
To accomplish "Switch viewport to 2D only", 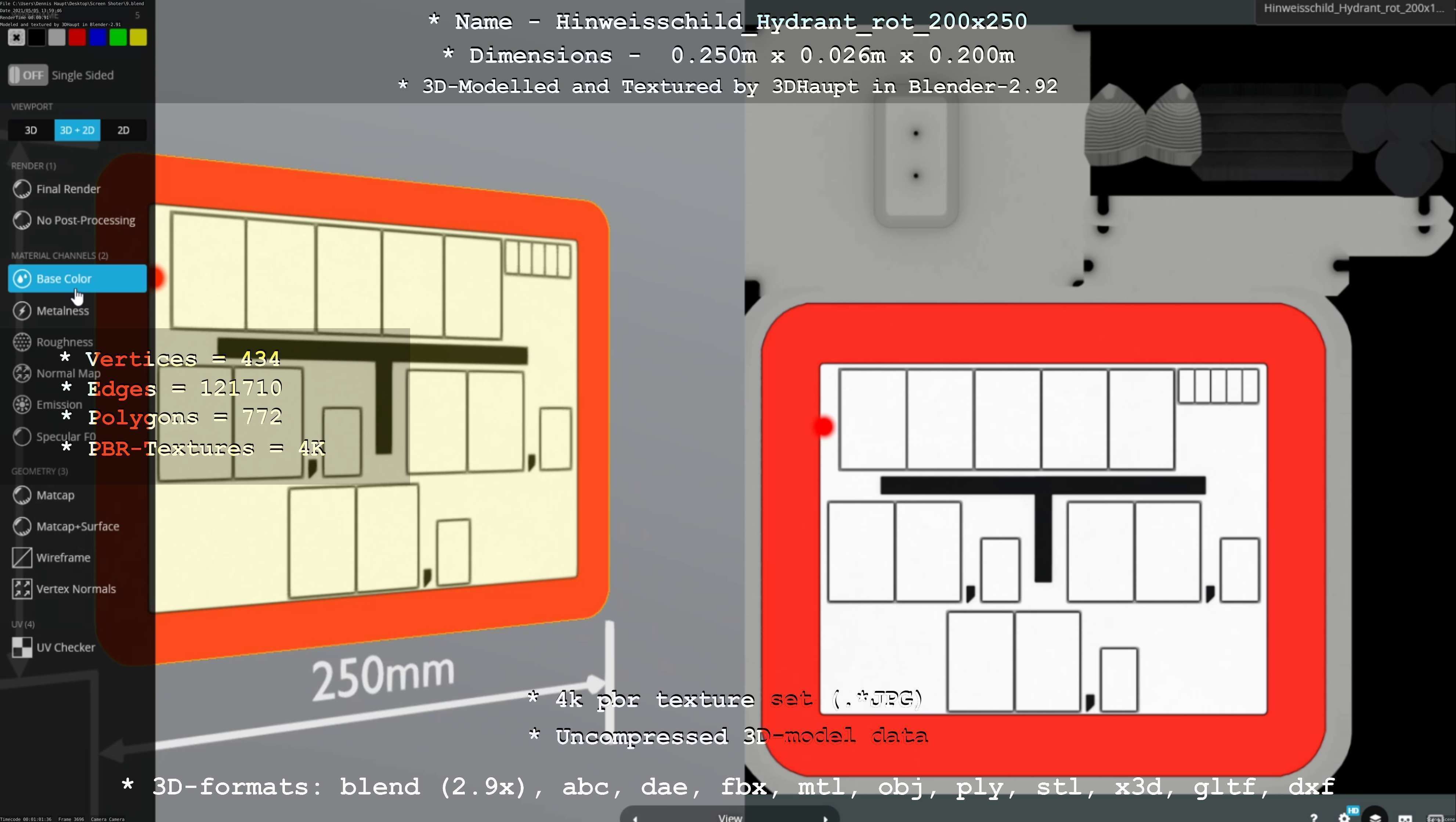I will [123, 130].
